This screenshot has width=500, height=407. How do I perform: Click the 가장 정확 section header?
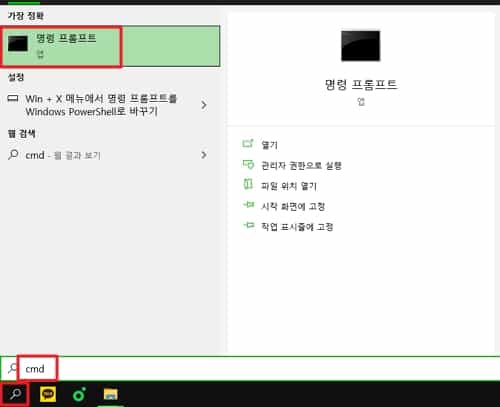click(x=25, y=16)
